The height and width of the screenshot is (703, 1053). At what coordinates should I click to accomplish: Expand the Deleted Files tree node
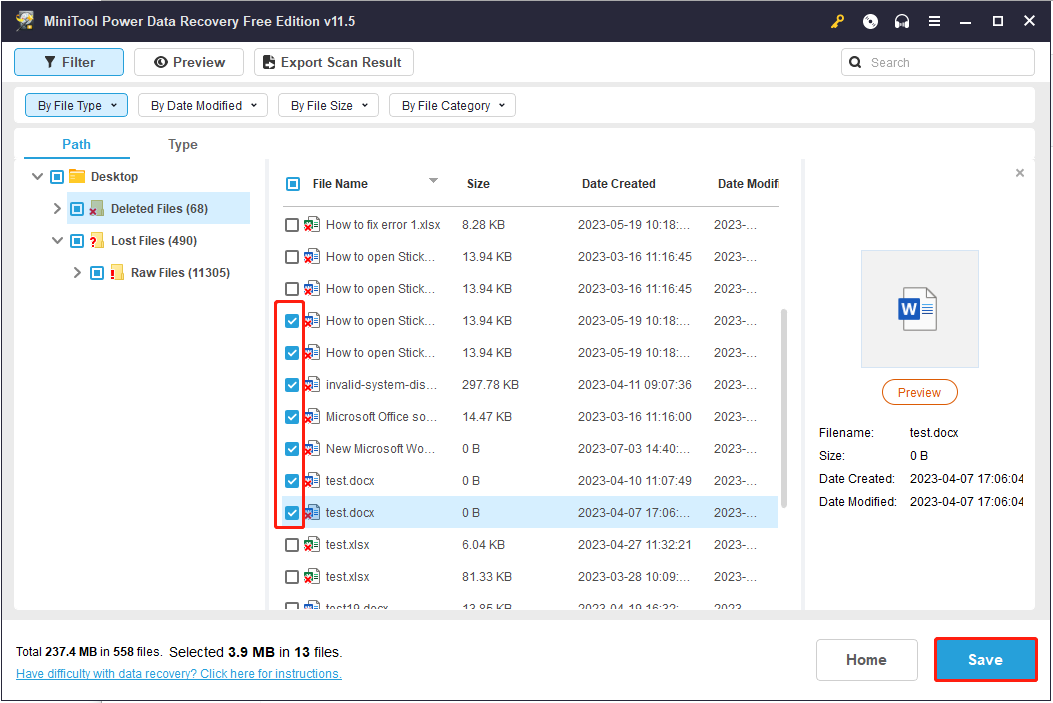[x=57, y=209]
